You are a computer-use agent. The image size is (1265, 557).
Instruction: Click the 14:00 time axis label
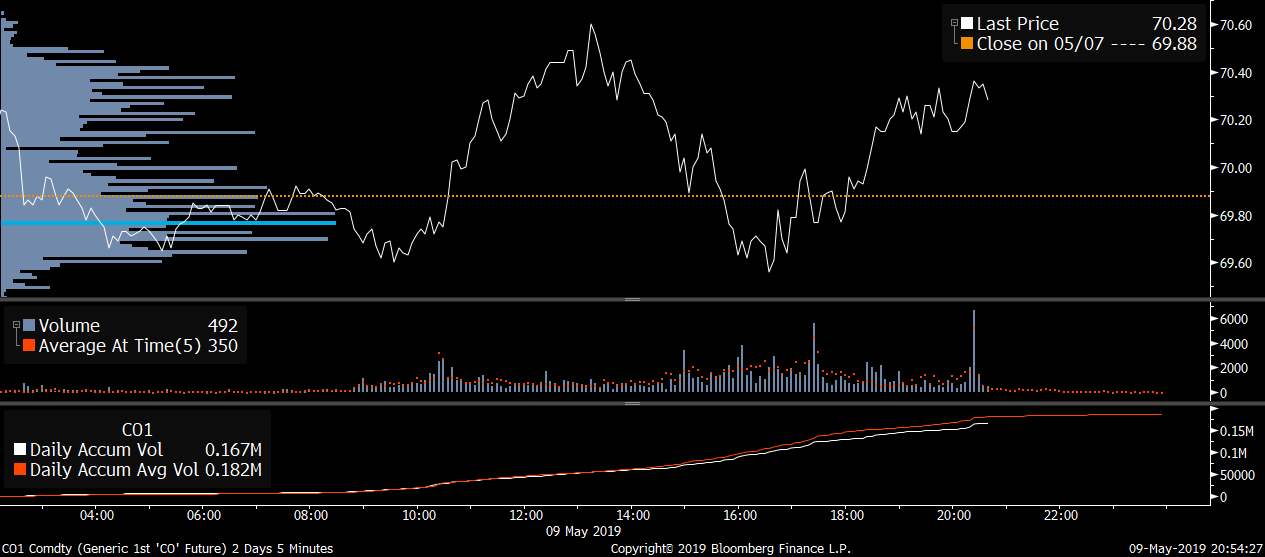(x=632, y=516)
